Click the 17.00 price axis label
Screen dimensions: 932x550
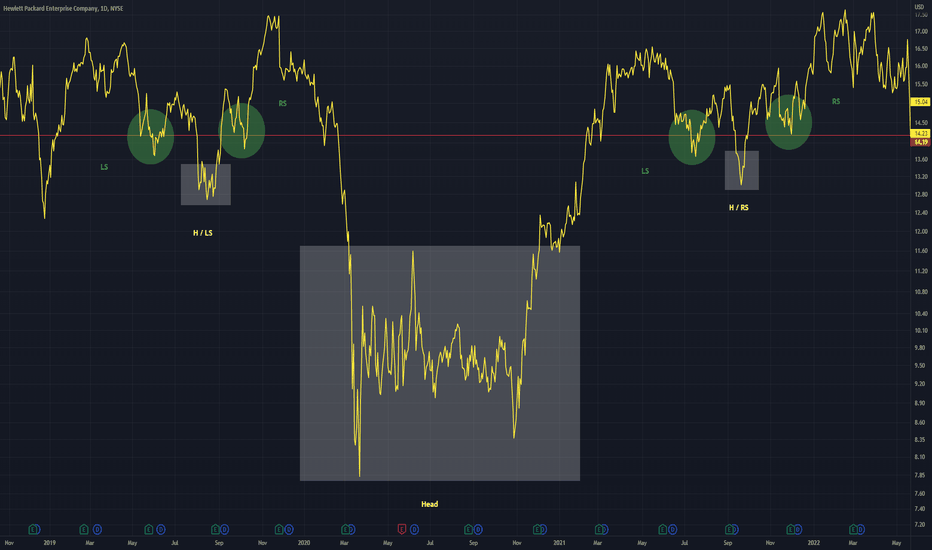click(x=920, y=31)
